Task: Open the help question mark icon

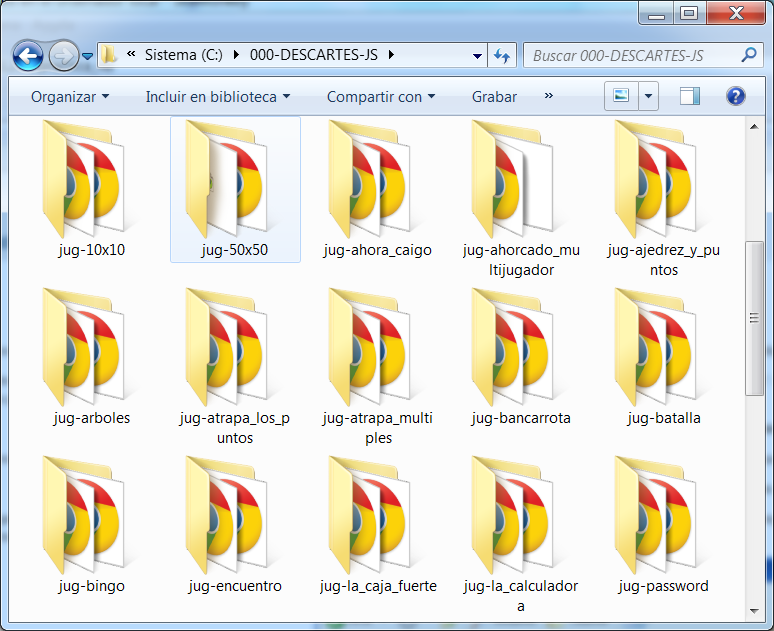Action: pyautogui.click(x=736, y=96)
